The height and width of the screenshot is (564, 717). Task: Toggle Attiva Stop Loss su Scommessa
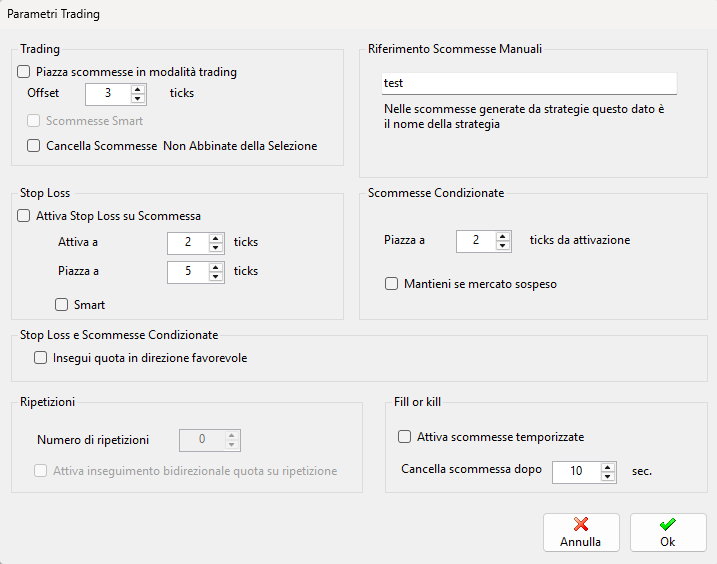23,215
